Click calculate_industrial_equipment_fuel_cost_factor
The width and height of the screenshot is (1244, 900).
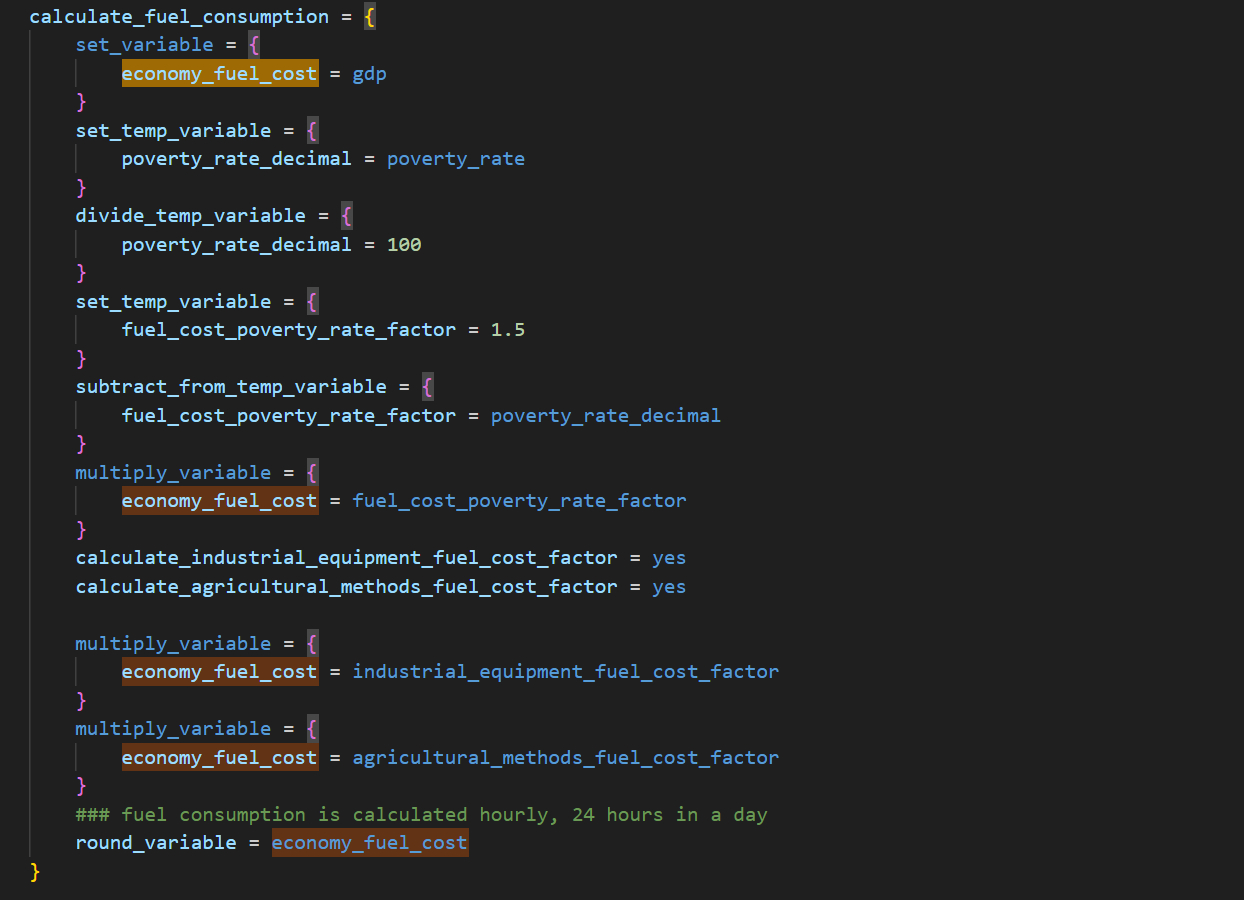[x=346, y=558]
